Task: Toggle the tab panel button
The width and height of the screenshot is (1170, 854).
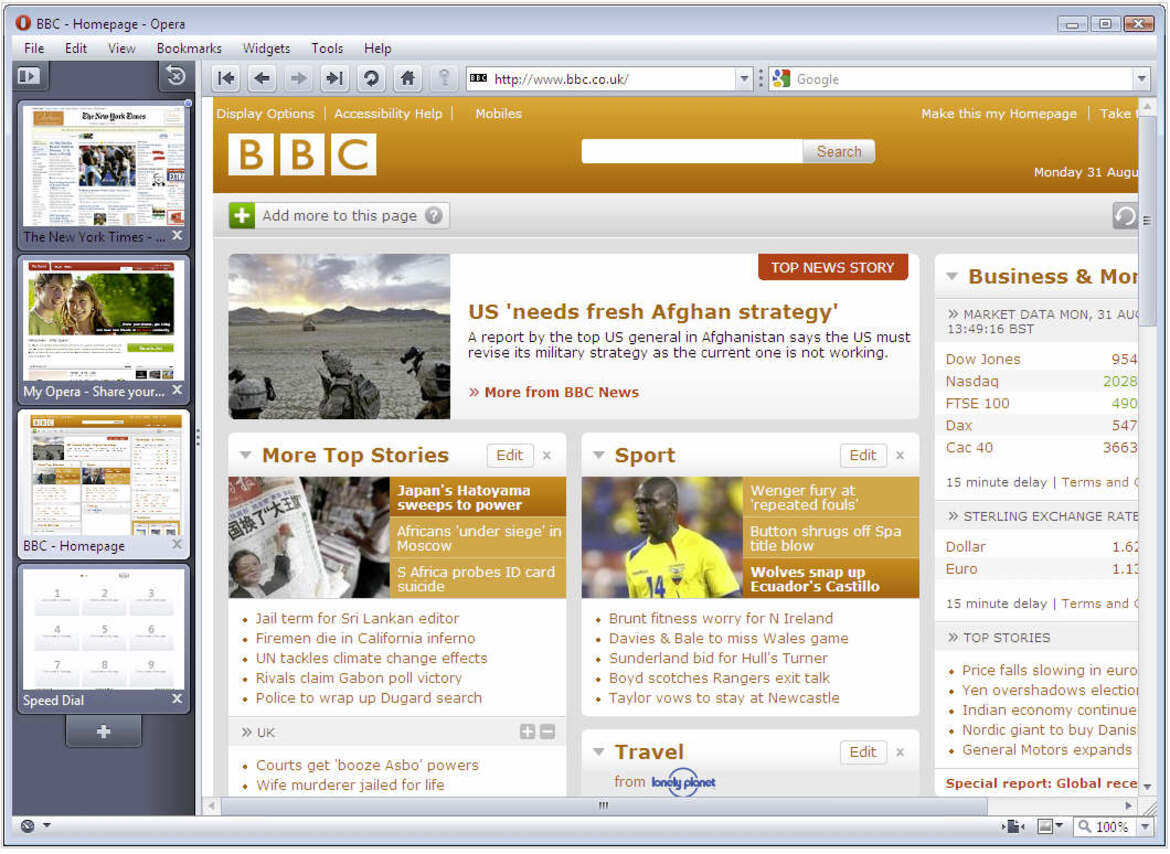Action: tap(29, 76)
